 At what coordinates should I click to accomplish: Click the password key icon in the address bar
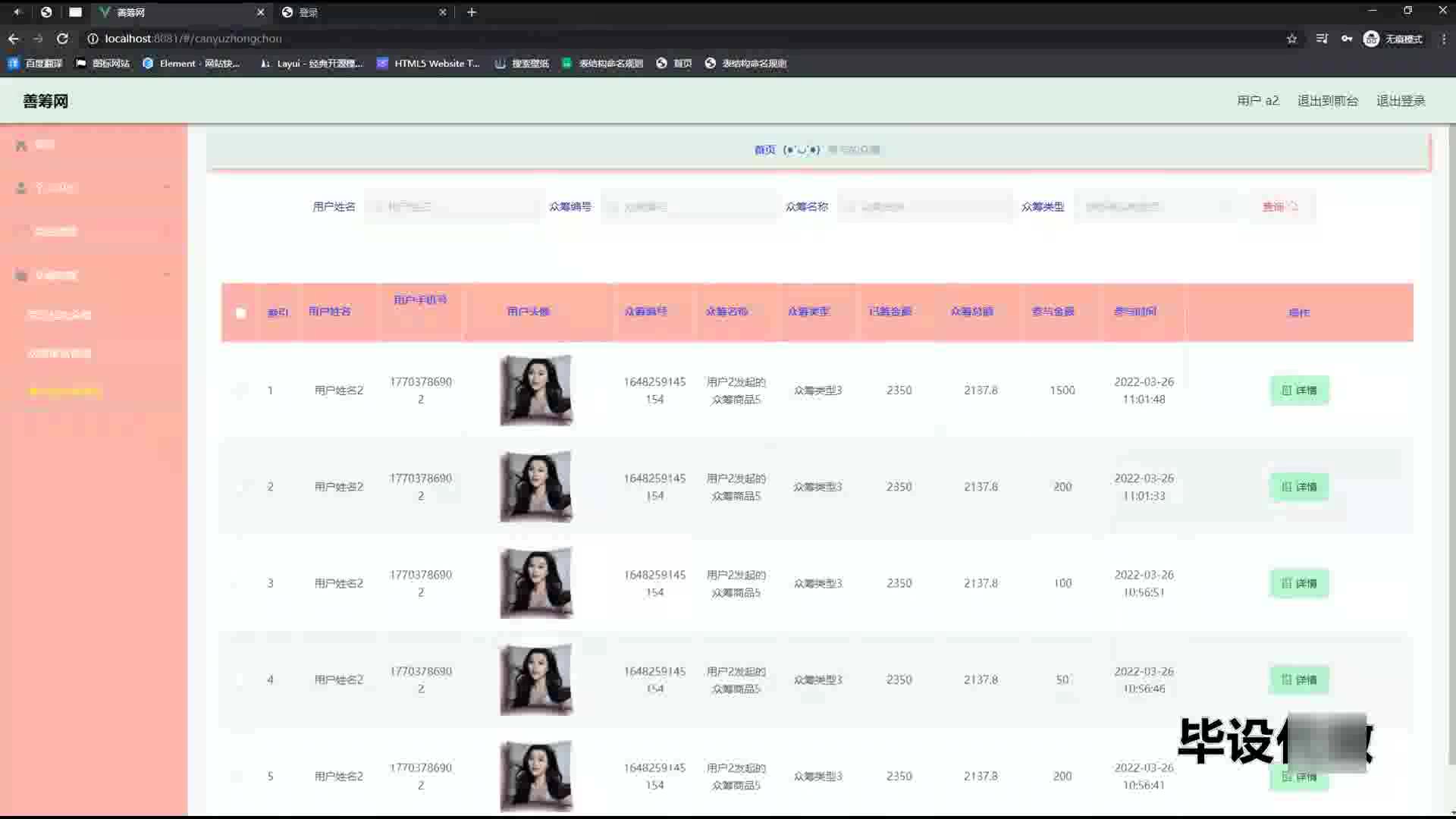coord(1346,39)
